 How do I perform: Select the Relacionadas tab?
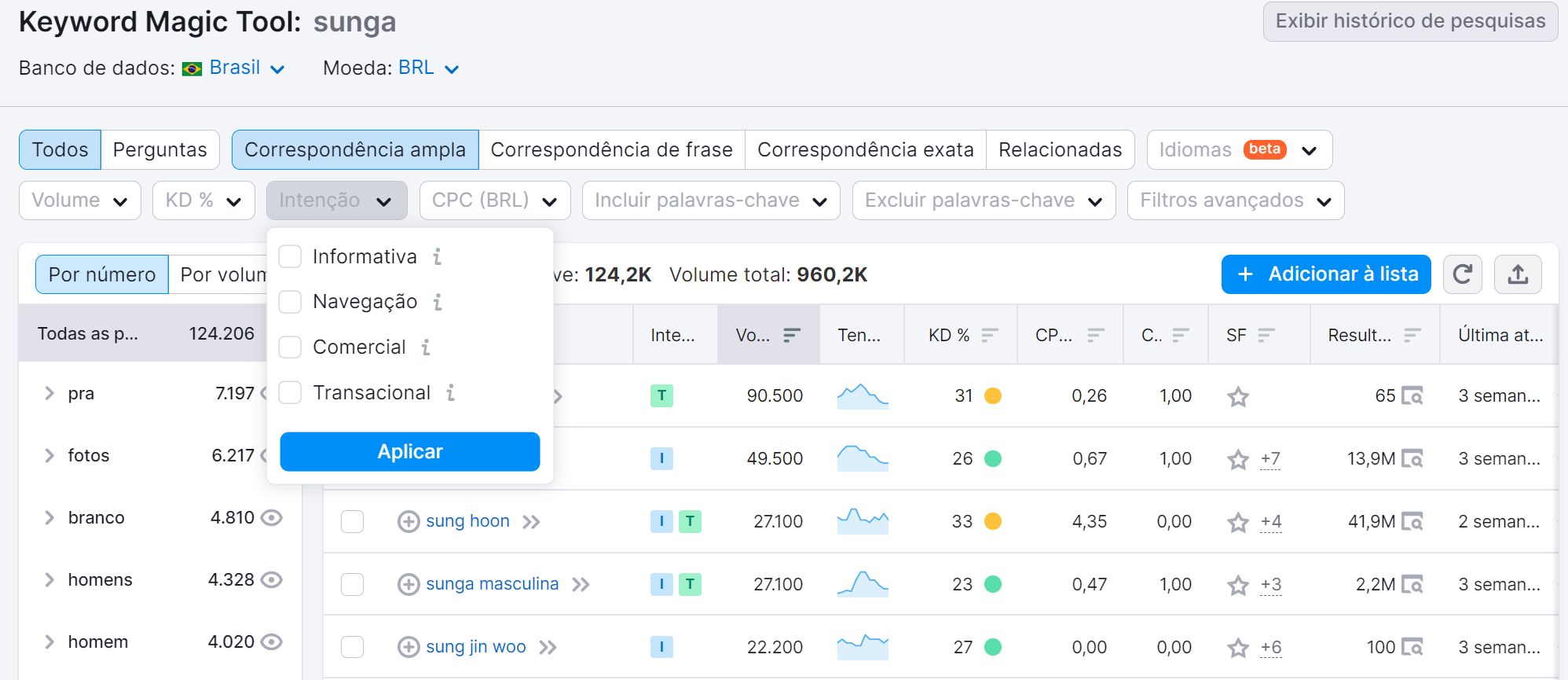(1061, 149)
